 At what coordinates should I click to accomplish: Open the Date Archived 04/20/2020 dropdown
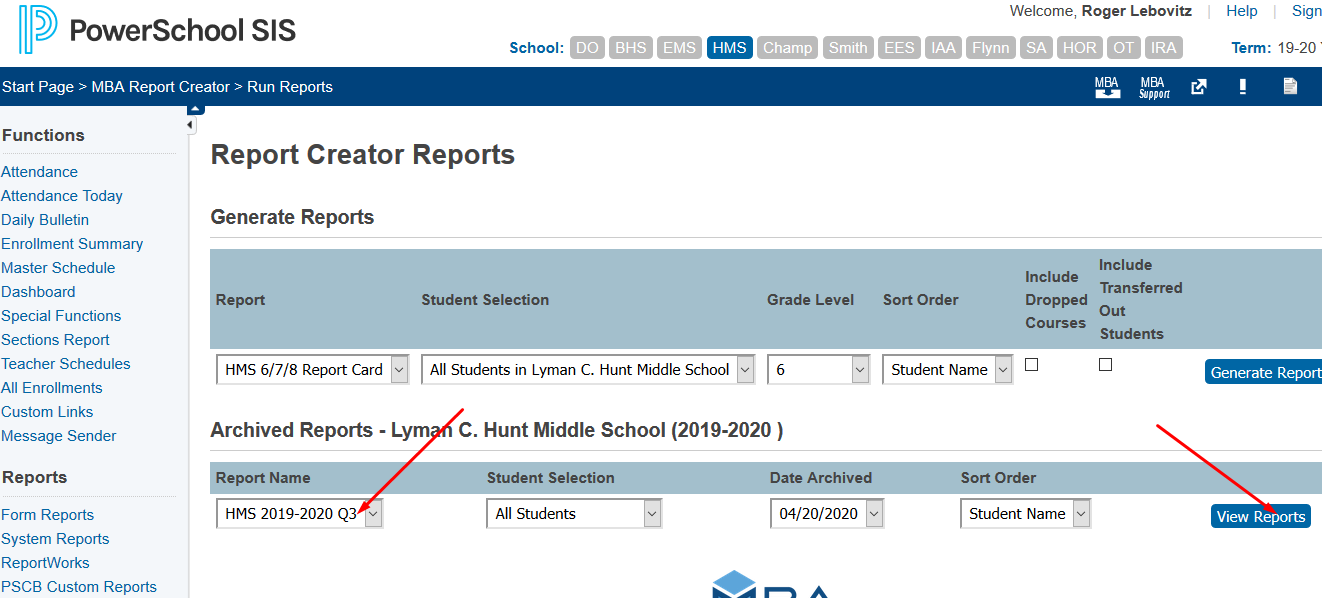(828, 514)
